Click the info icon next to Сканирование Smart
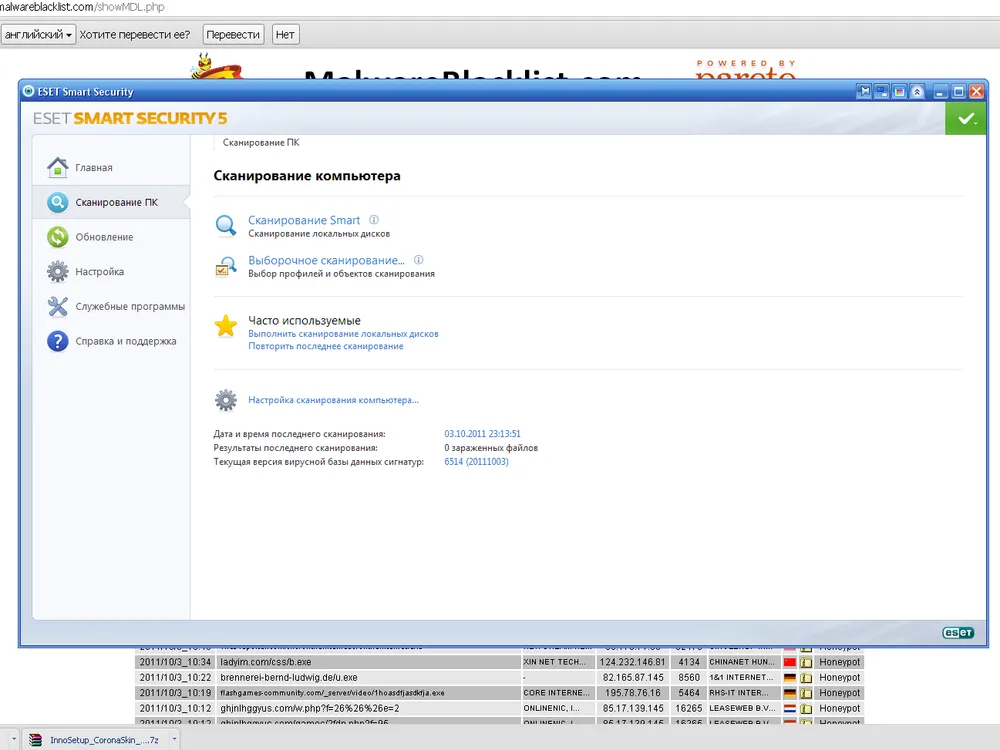 point(374,220)
